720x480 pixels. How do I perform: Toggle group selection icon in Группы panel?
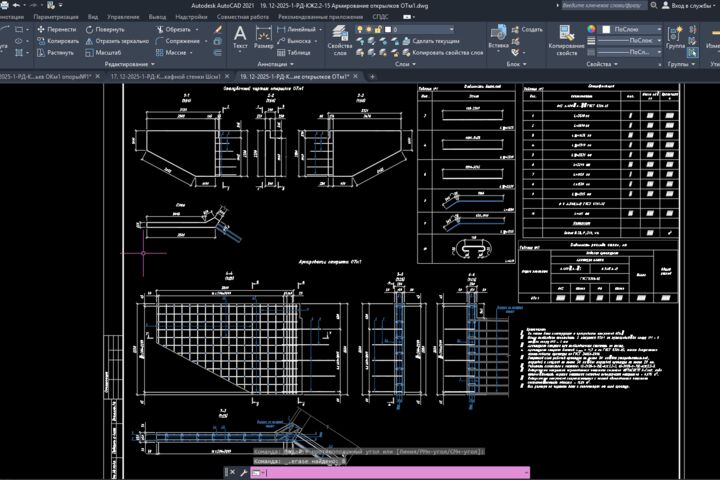692,52
